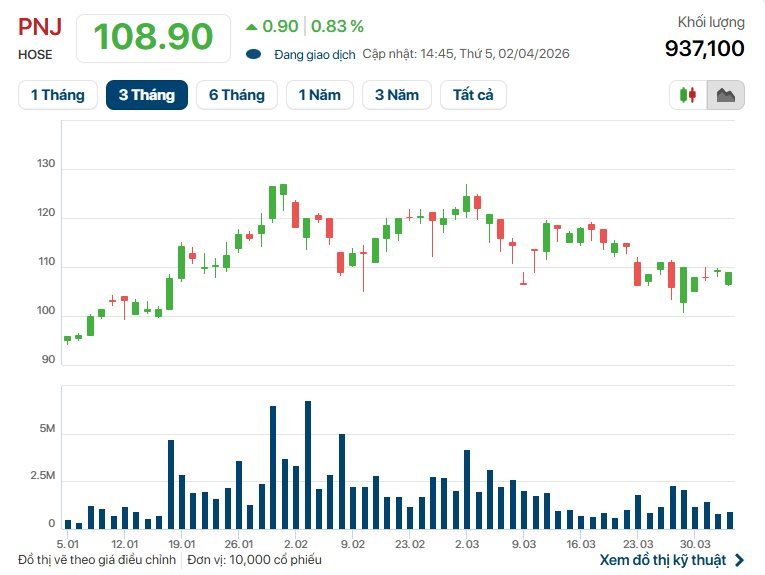Select the 6 Tháng time range

tap(237, 95)
